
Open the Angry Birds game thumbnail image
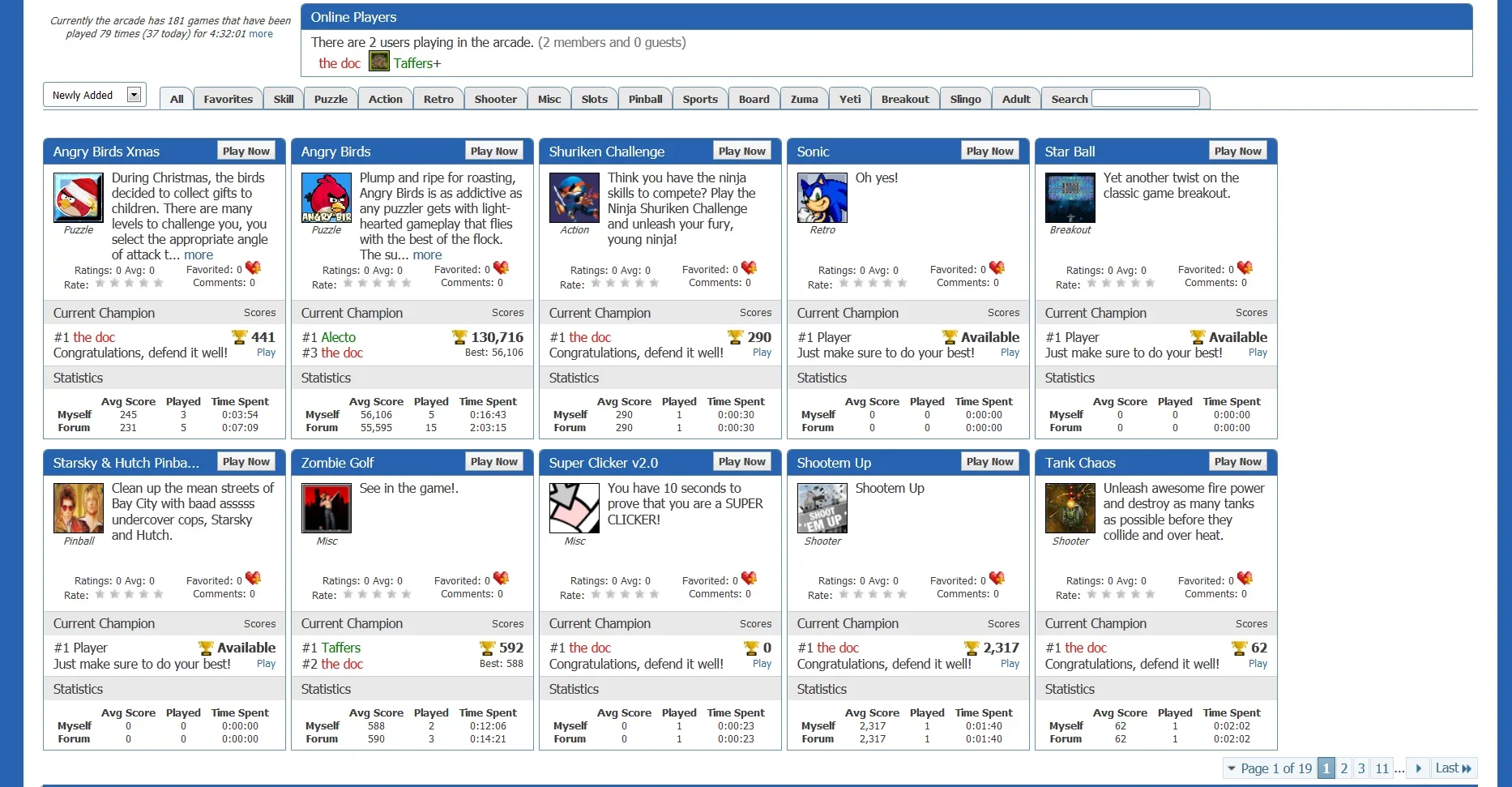tap(327, 198)
